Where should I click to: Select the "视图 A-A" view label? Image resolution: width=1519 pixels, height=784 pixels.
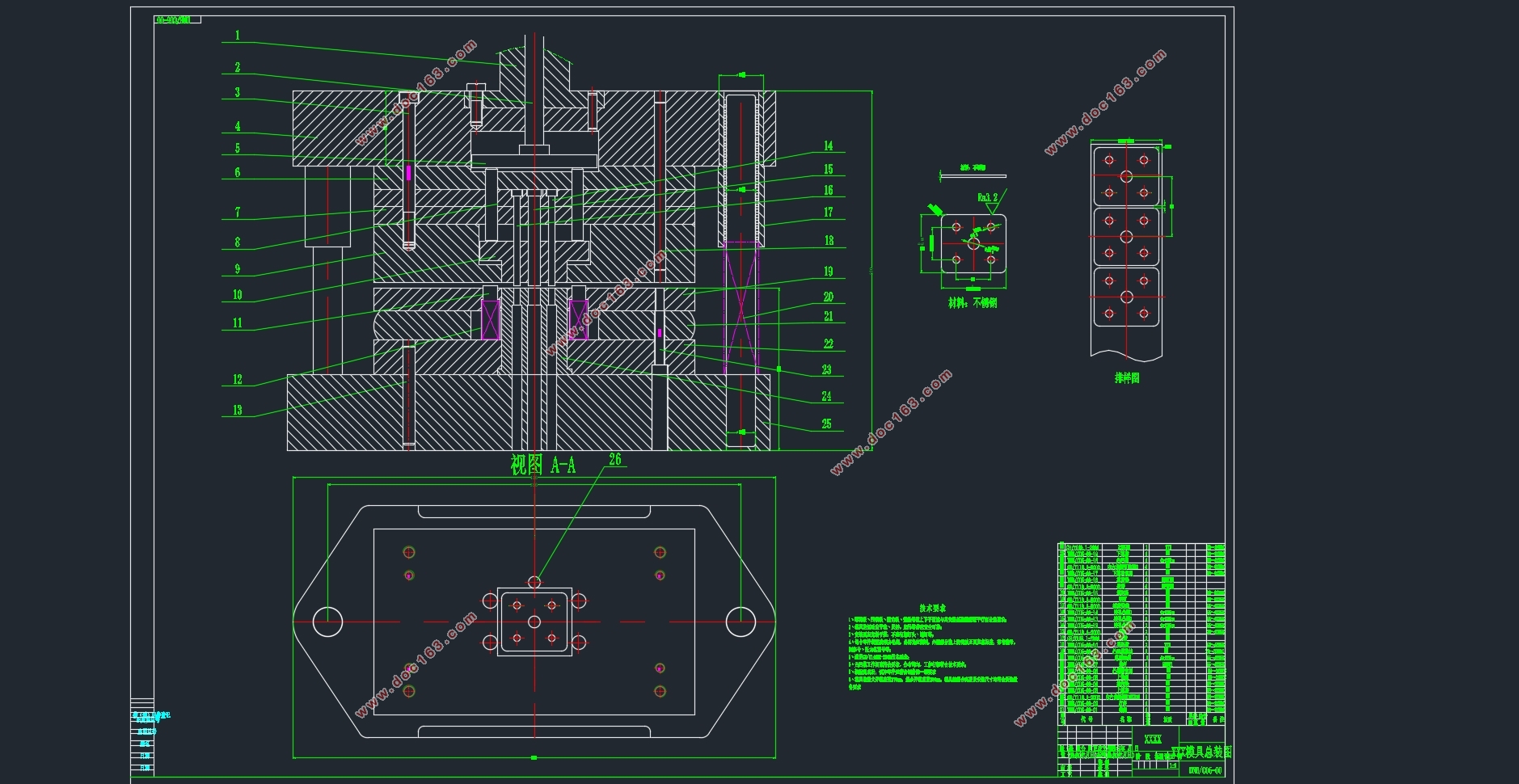tap(543, 465)
